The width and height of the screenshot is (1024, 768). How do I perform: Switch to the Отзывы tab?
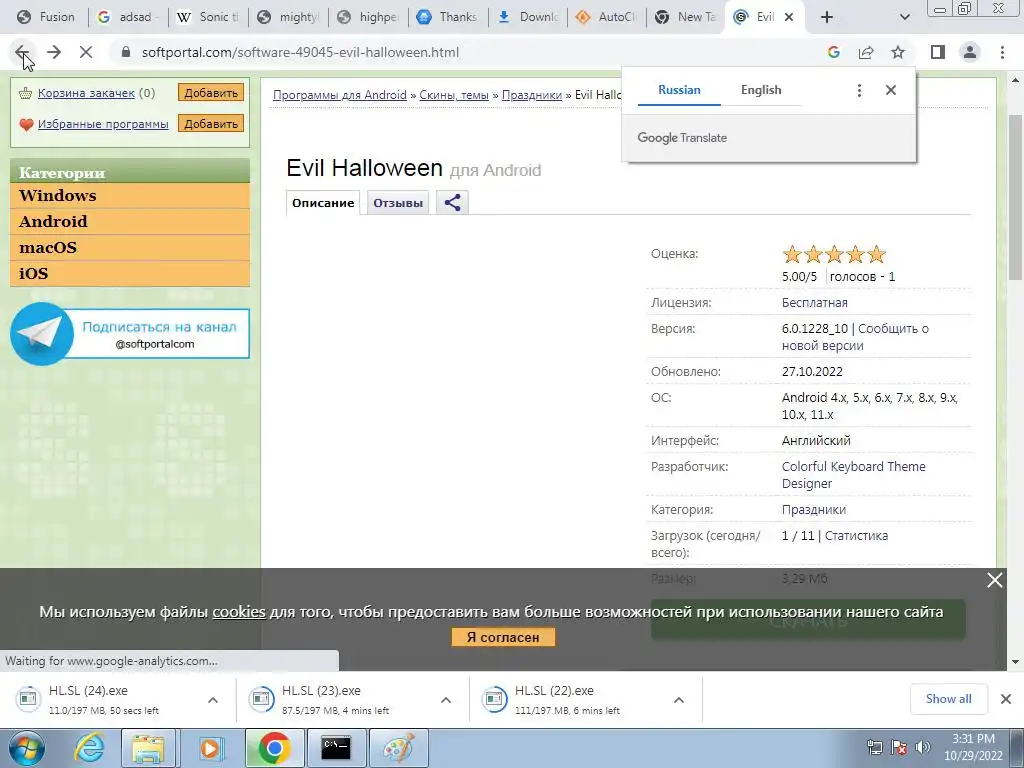coord(398,202)
